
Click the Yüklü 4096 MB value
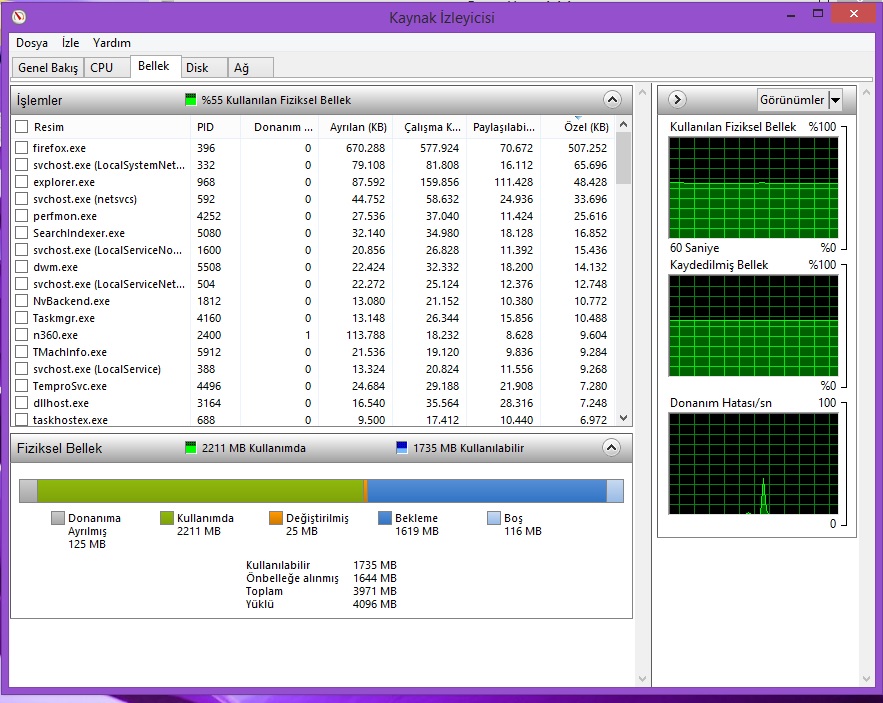tap(374, 604)
